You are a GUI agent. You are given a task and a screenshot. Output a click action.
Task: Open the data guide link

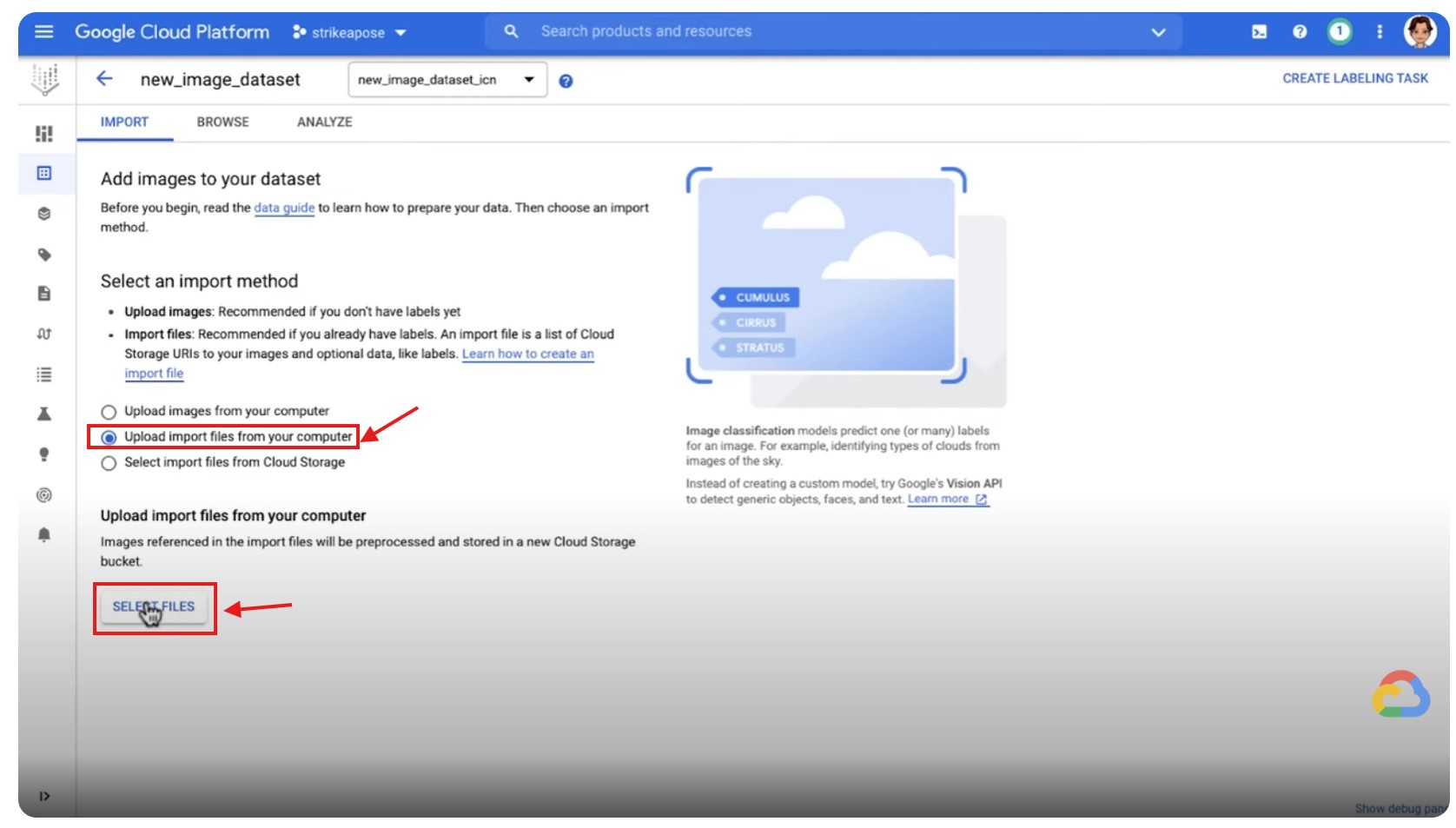coord(284,208)
